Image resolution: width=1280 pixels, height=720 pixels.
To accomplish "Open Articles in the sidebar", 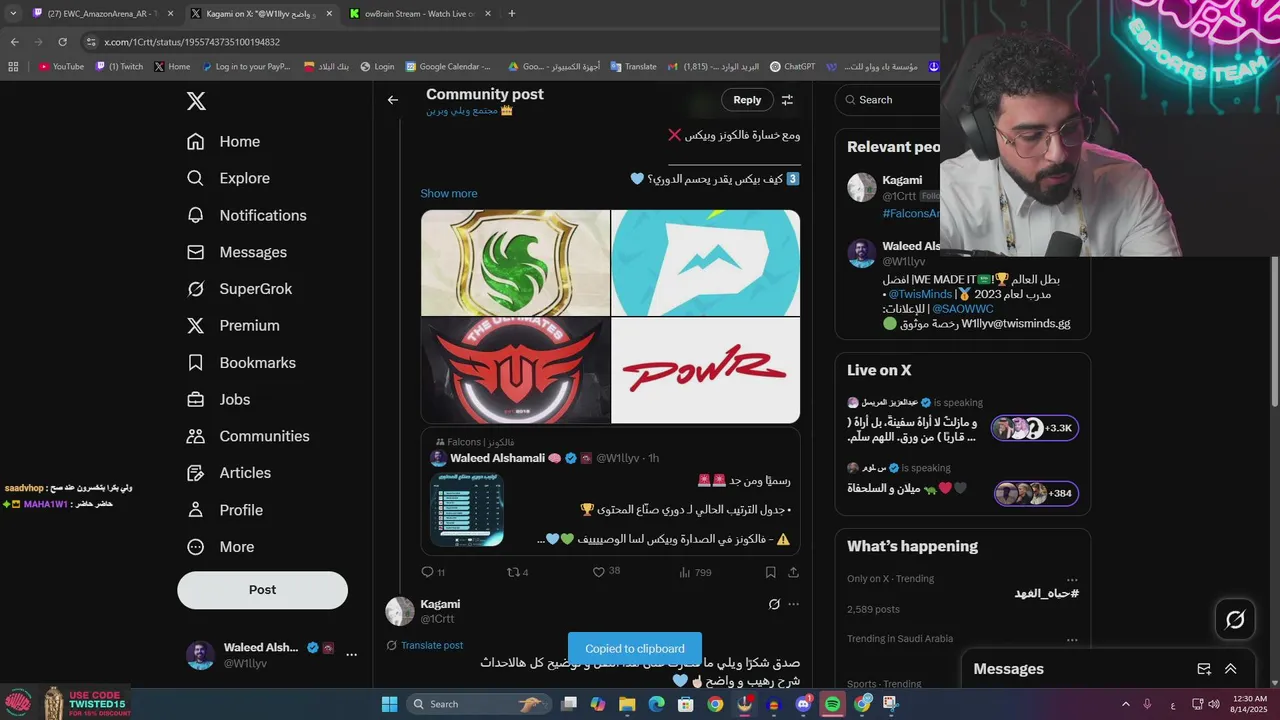I will pyautogui.click(x=228, y=473).
